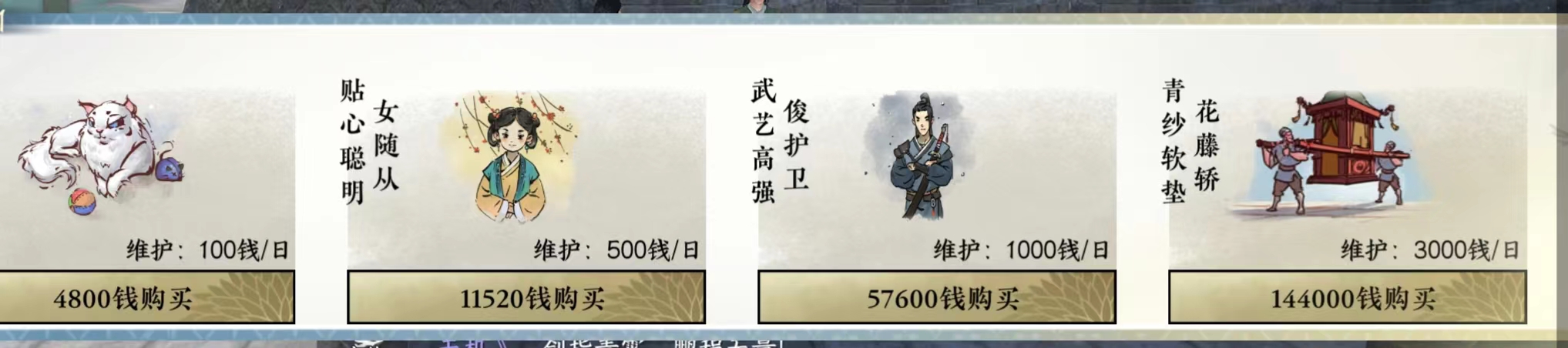Click the 维护 3000钱/日 label
This screenshot has width=1568, height=348.
pos(1430,250)
